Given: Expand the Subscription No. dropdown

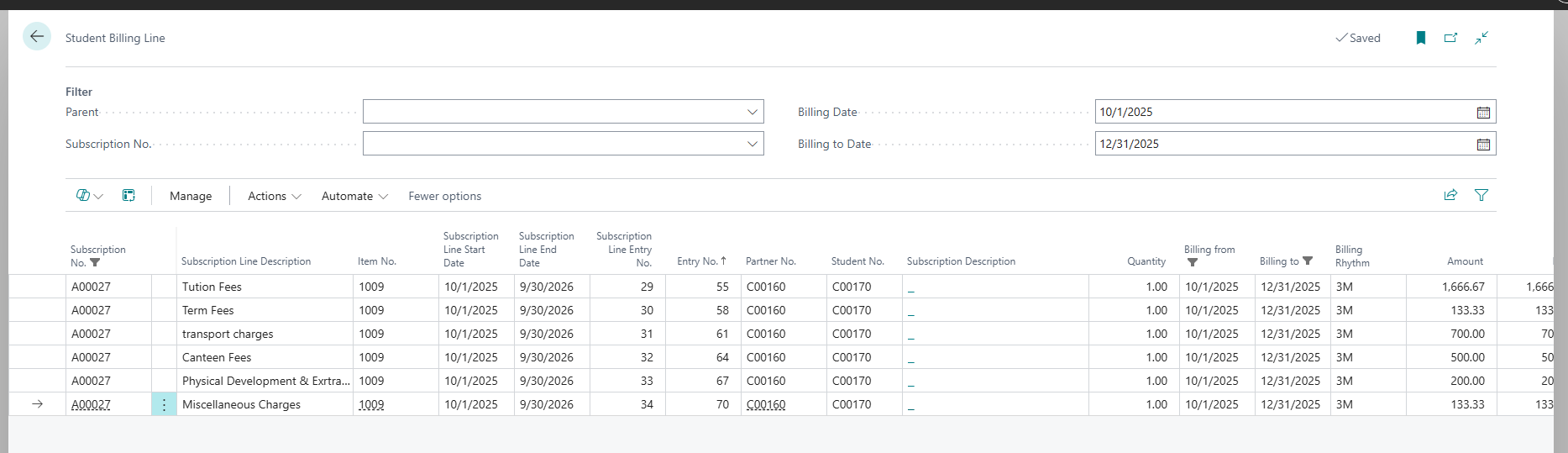Looking at the screenshot, I should click(x=752, y=144).
